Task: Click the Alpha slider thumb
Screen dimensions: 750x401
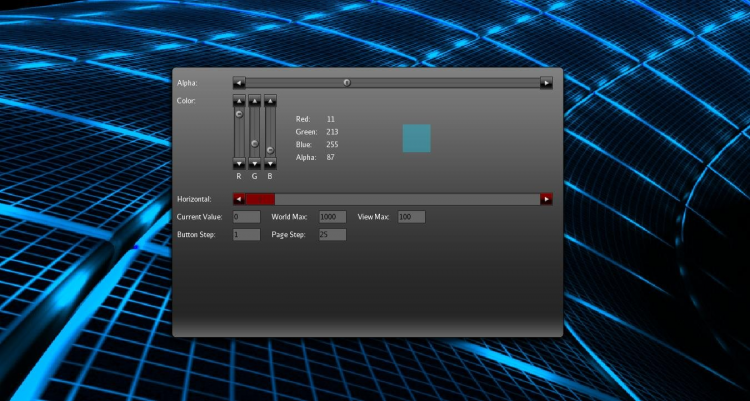Action: (347, 83)
